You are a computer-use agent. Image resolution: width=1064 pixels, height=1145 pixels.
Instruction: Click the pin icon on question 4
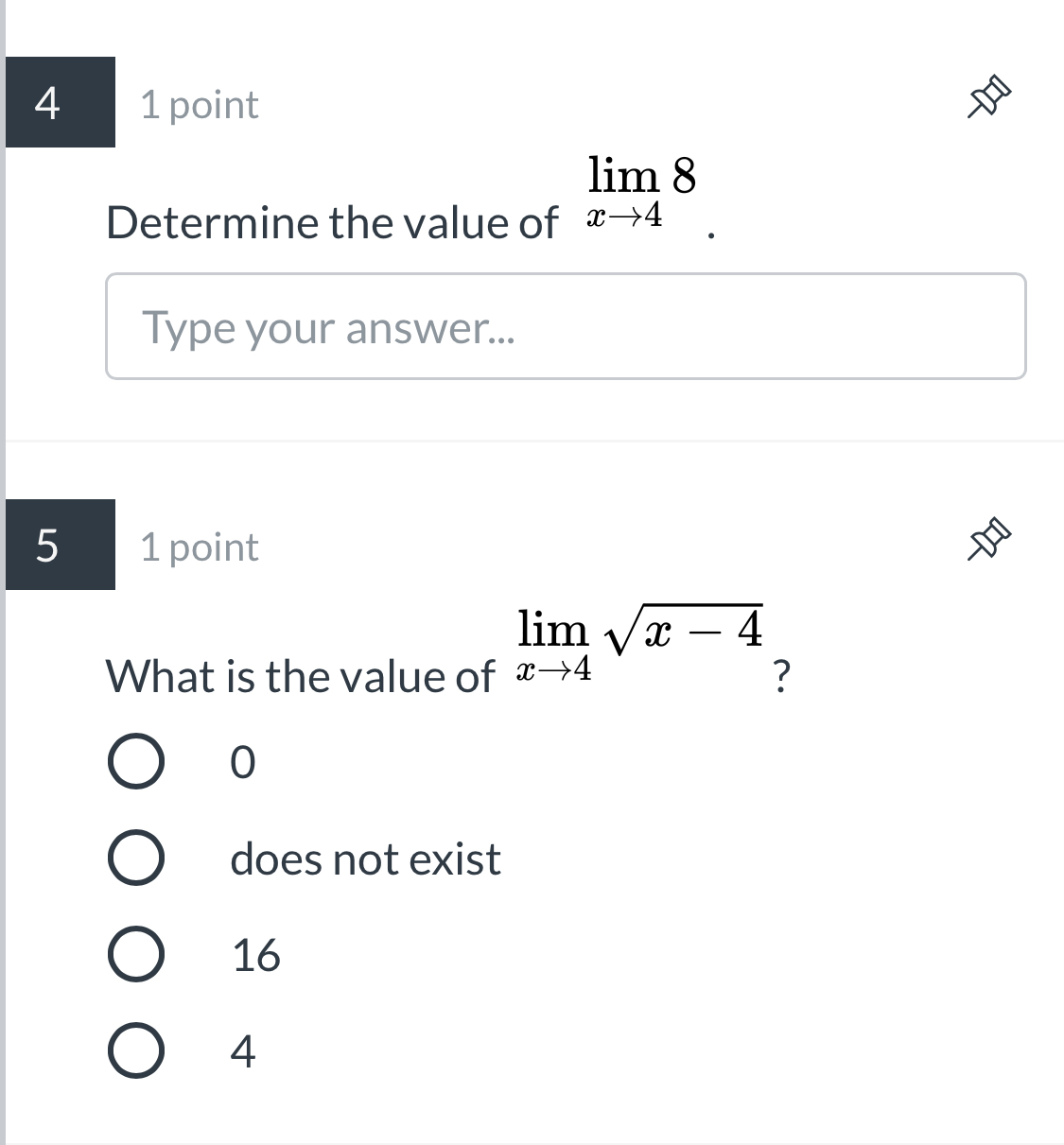pyautogui.click(x=990, y=95)
